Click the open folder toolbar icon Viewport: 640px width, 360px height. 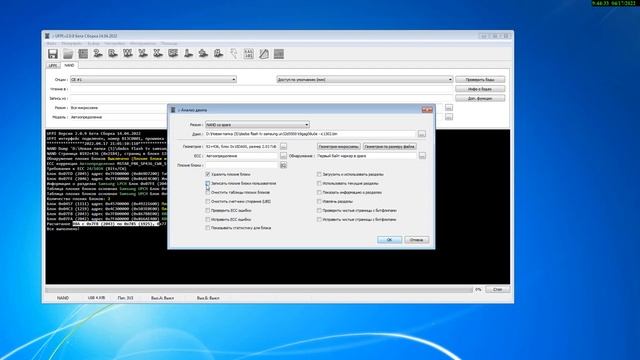click(x=68, y=54)
